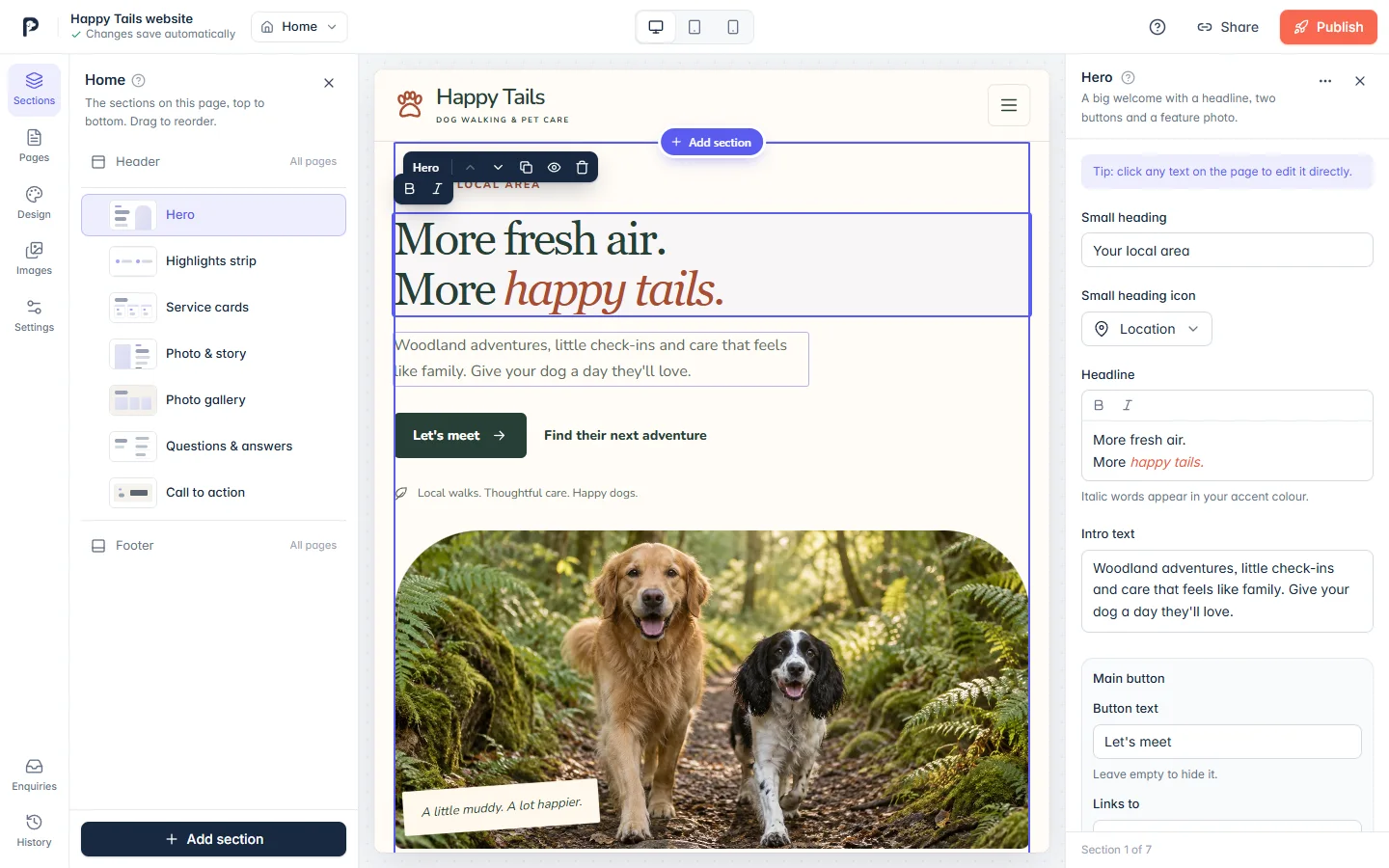The image size is (1389, 868).
Task: Select the Highlights strip section
Action: pos(213,261)
